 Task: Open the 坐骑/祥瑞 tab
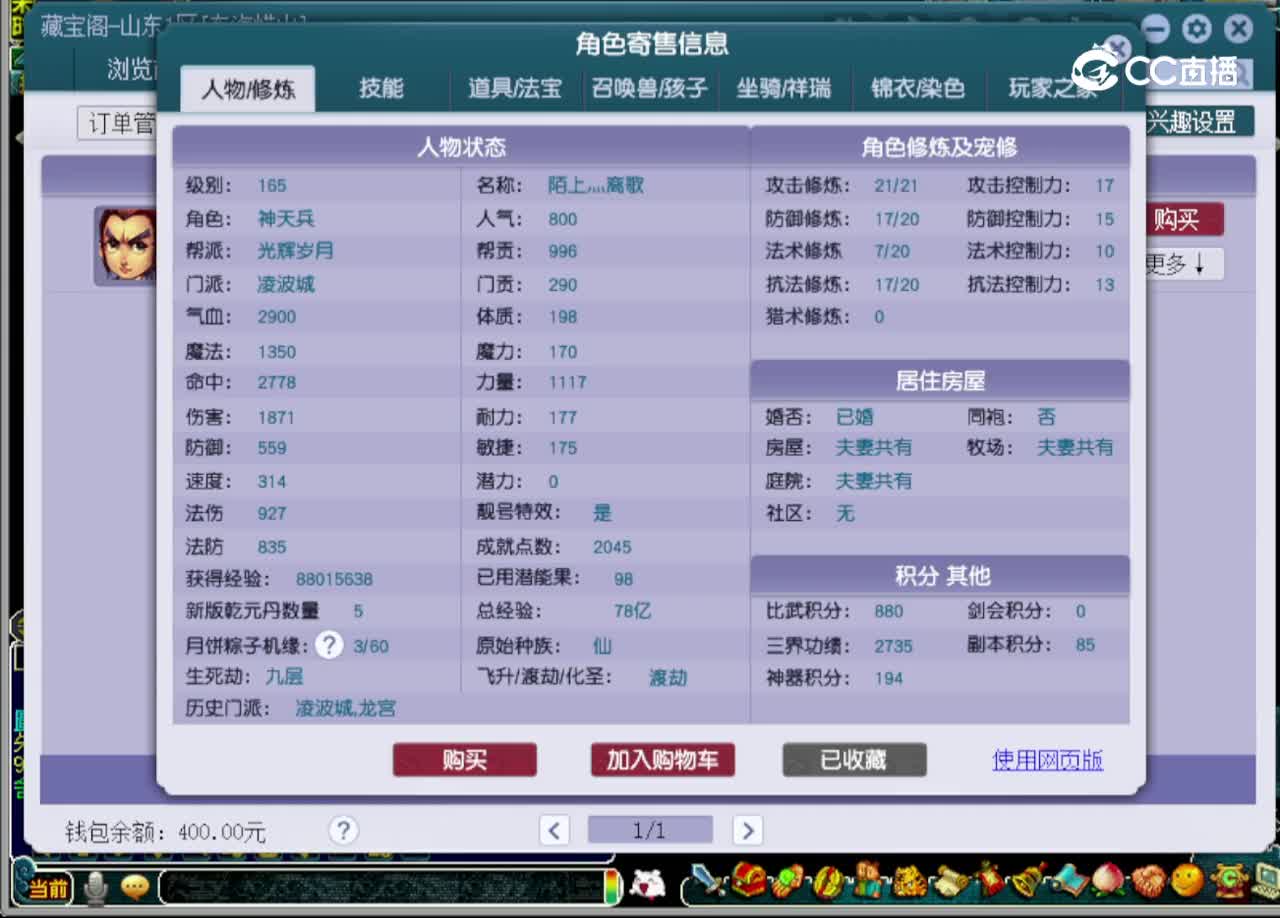point(784,88)
